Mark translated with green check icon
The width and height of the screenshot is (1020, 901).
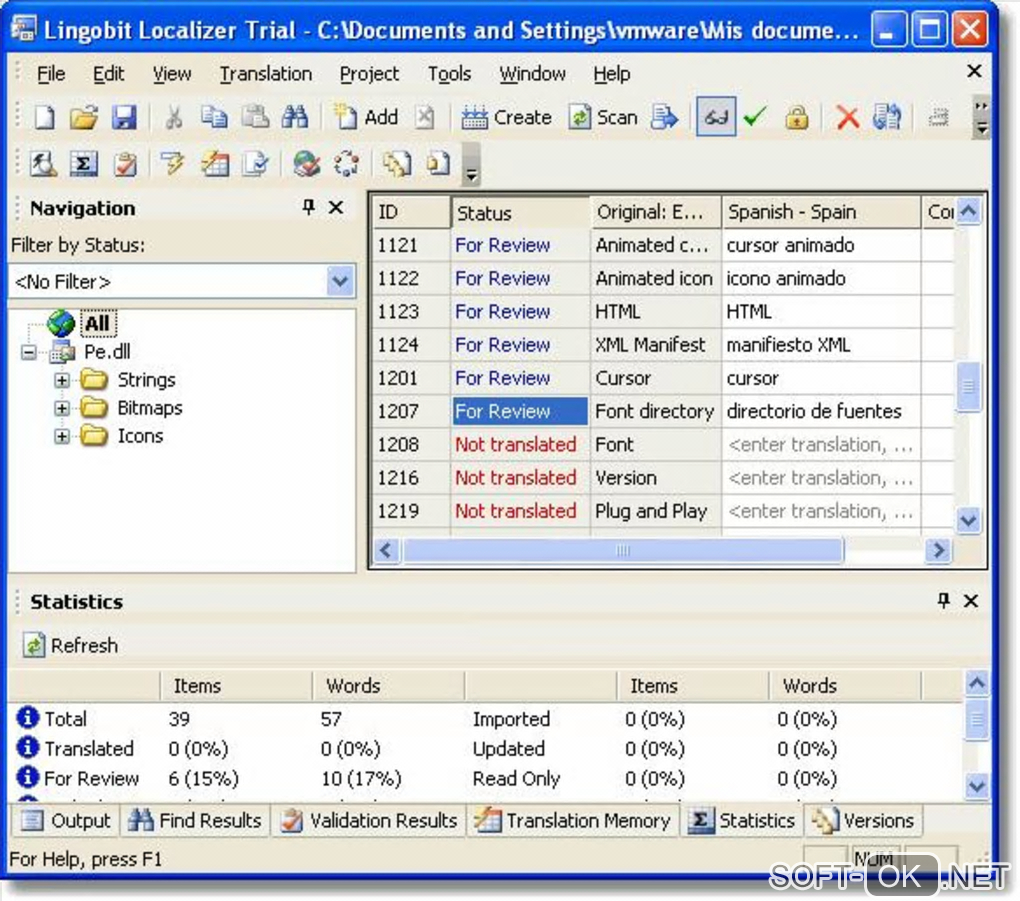(x=755, y=118)
